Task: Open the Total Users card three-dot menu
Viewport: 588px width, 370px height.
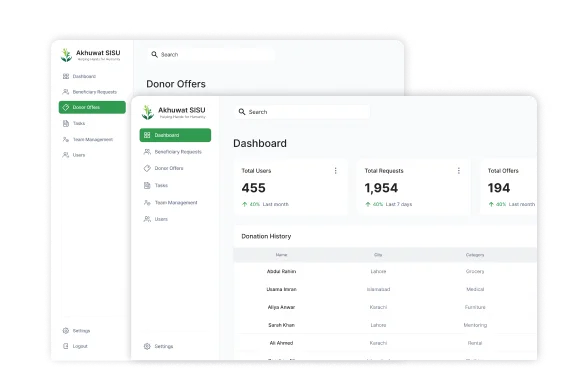Action: pyautogui.click(x=335, y=171)
